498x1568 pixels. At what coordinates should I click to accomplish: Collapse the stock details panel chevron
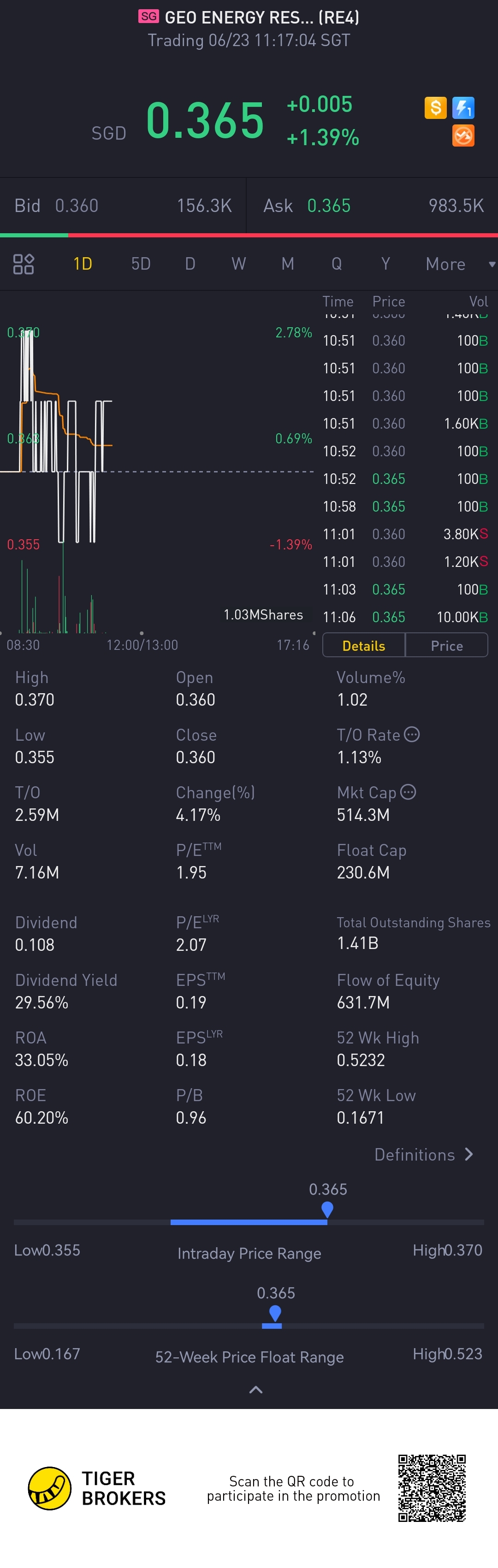tap(256, 1389)
